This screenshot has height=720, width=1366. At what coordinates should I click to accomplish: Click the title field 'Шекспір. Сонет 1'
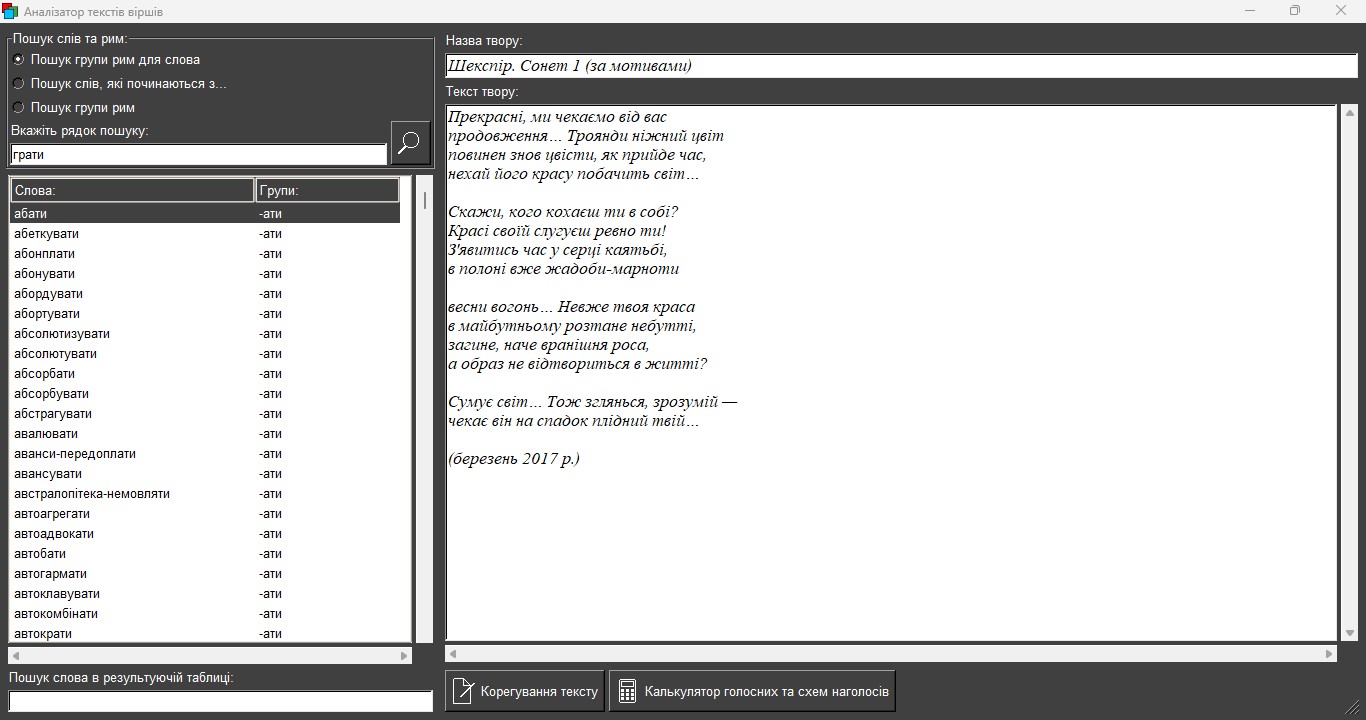click(x=901, y=66)
